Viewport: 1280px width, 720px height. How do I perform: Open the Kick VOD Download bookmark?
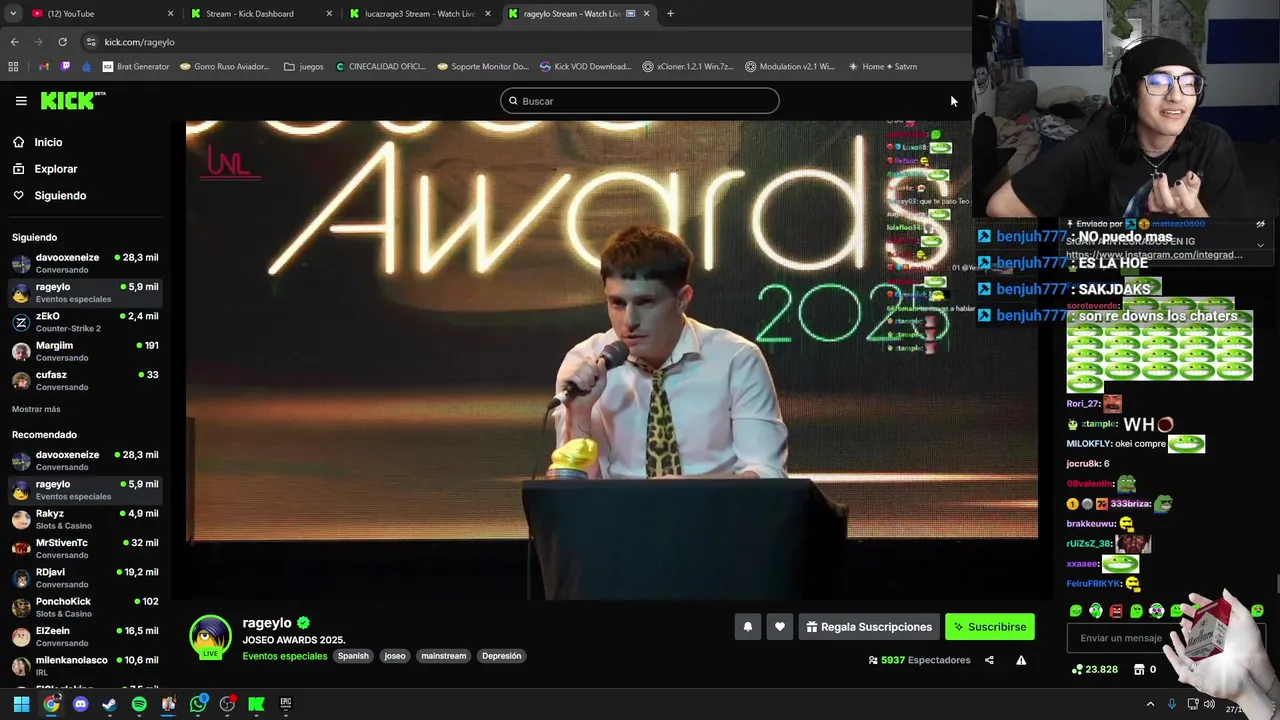[x=585, y=67]
